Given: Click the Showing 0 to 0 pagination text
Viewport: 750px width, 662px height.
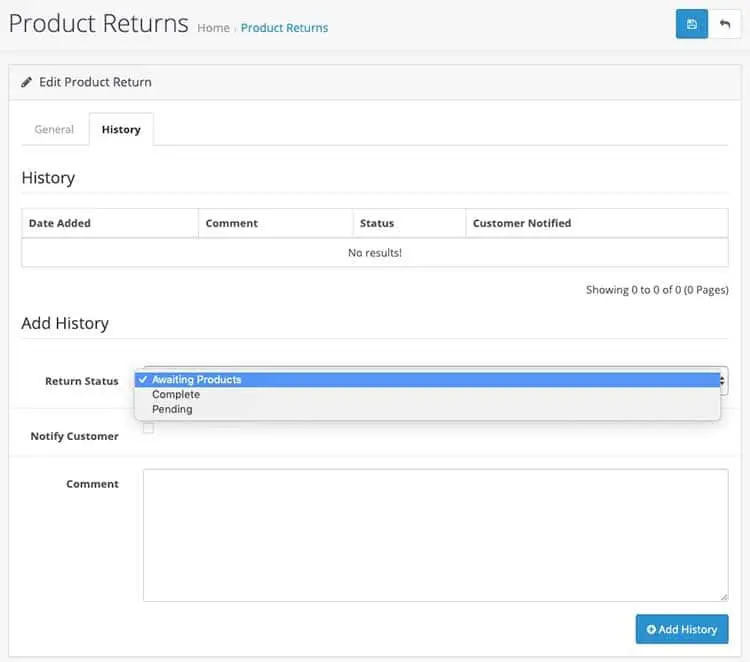Looking at the screenshot, I should (x=657, y=290).
